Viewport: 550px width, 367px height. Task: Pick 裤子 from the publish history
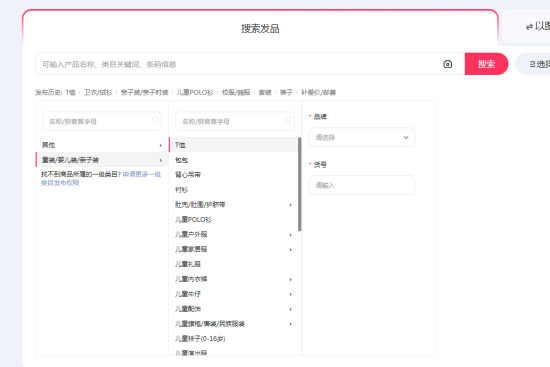(x=286, y=92)
